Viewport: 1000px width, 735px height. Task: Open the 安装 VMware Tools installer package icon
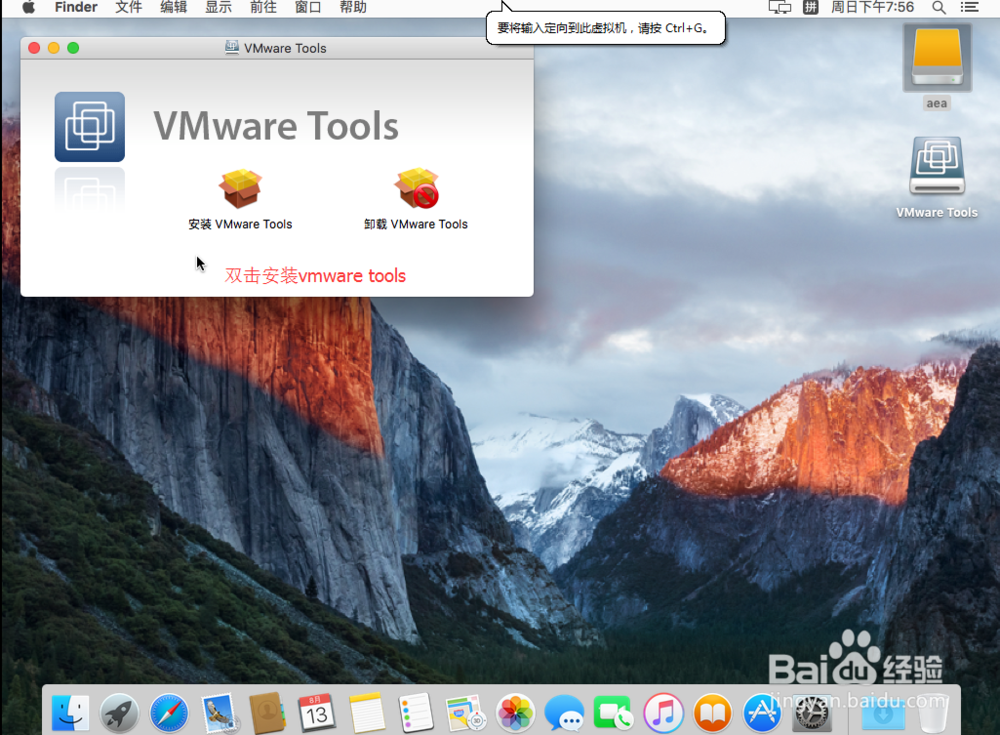coord(240,190)
